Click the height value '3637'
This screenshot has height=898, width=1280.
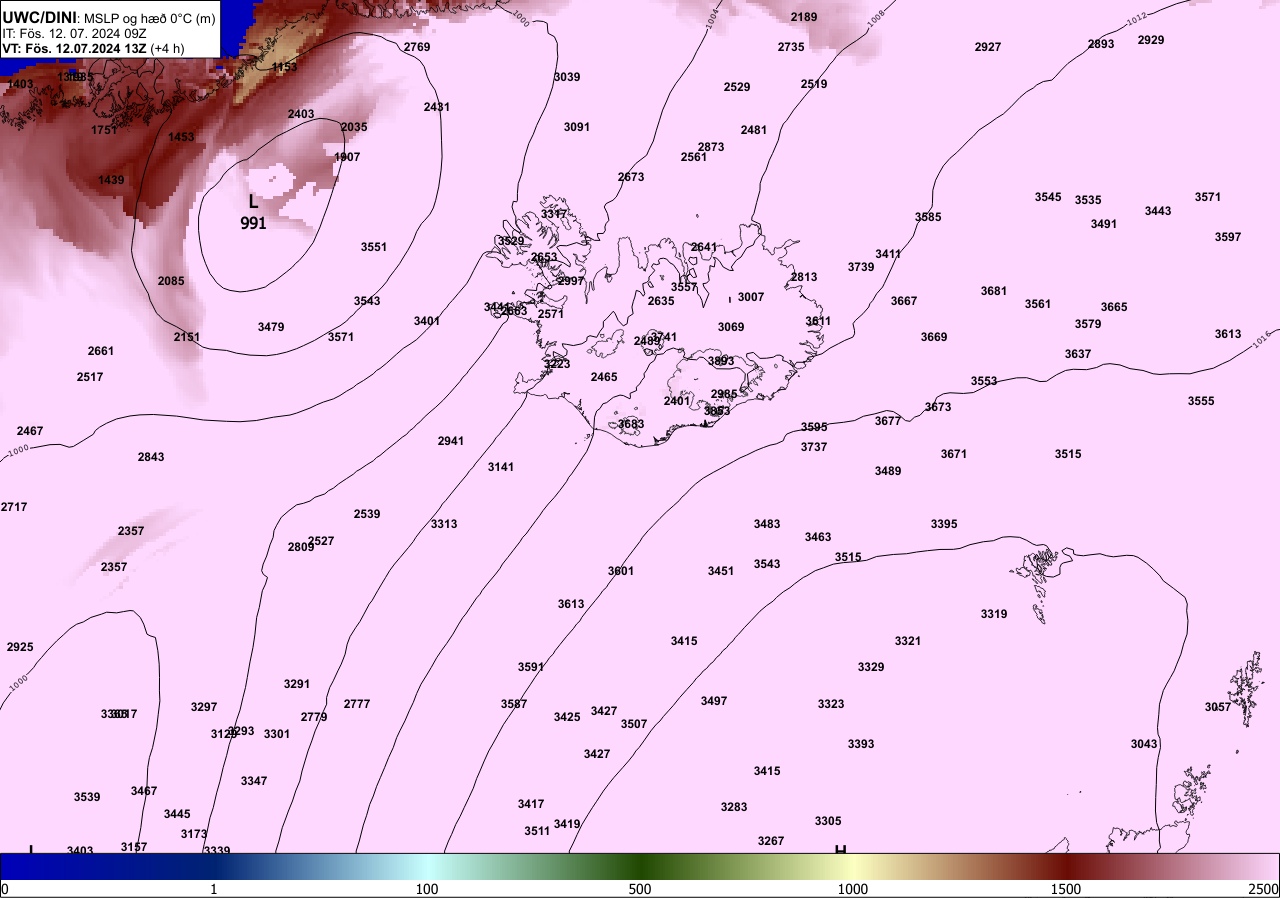click(x=1078, y=354)
